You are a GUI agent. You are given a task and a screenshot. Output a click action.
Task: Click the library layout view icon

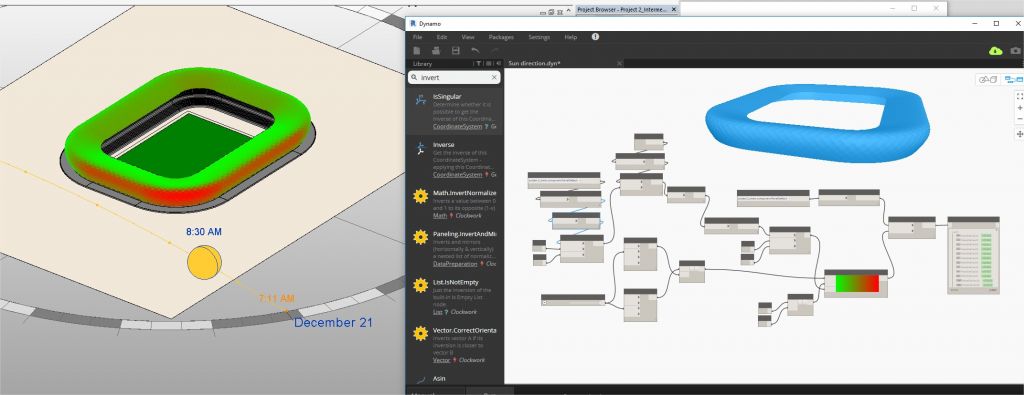pyautogui.click(x=488, y=63)
